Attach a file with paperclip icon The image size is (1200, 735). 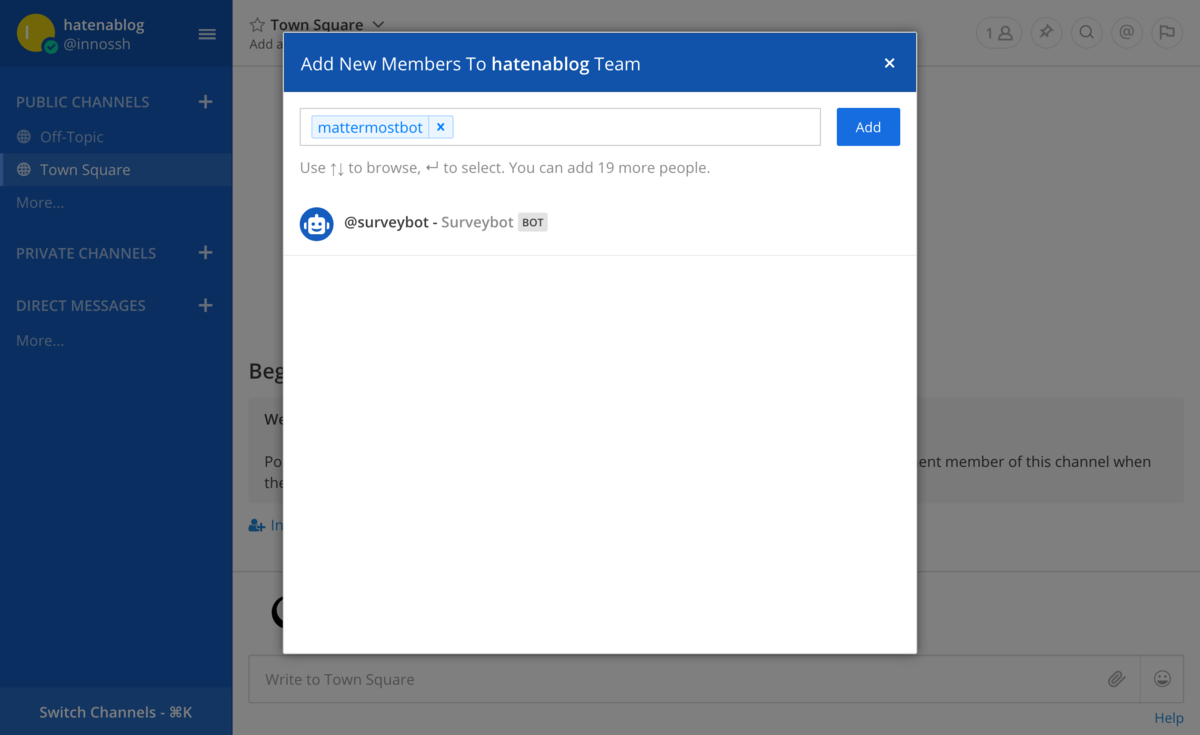[x=1117, y=679]
